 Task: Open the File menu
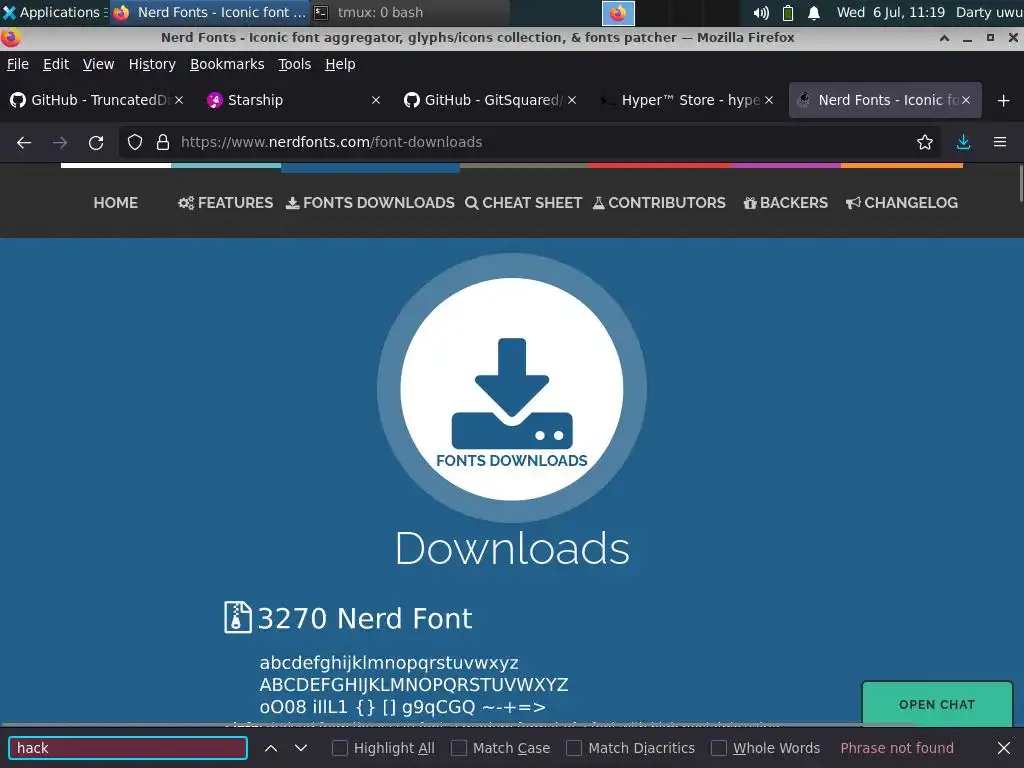[18, 64]
